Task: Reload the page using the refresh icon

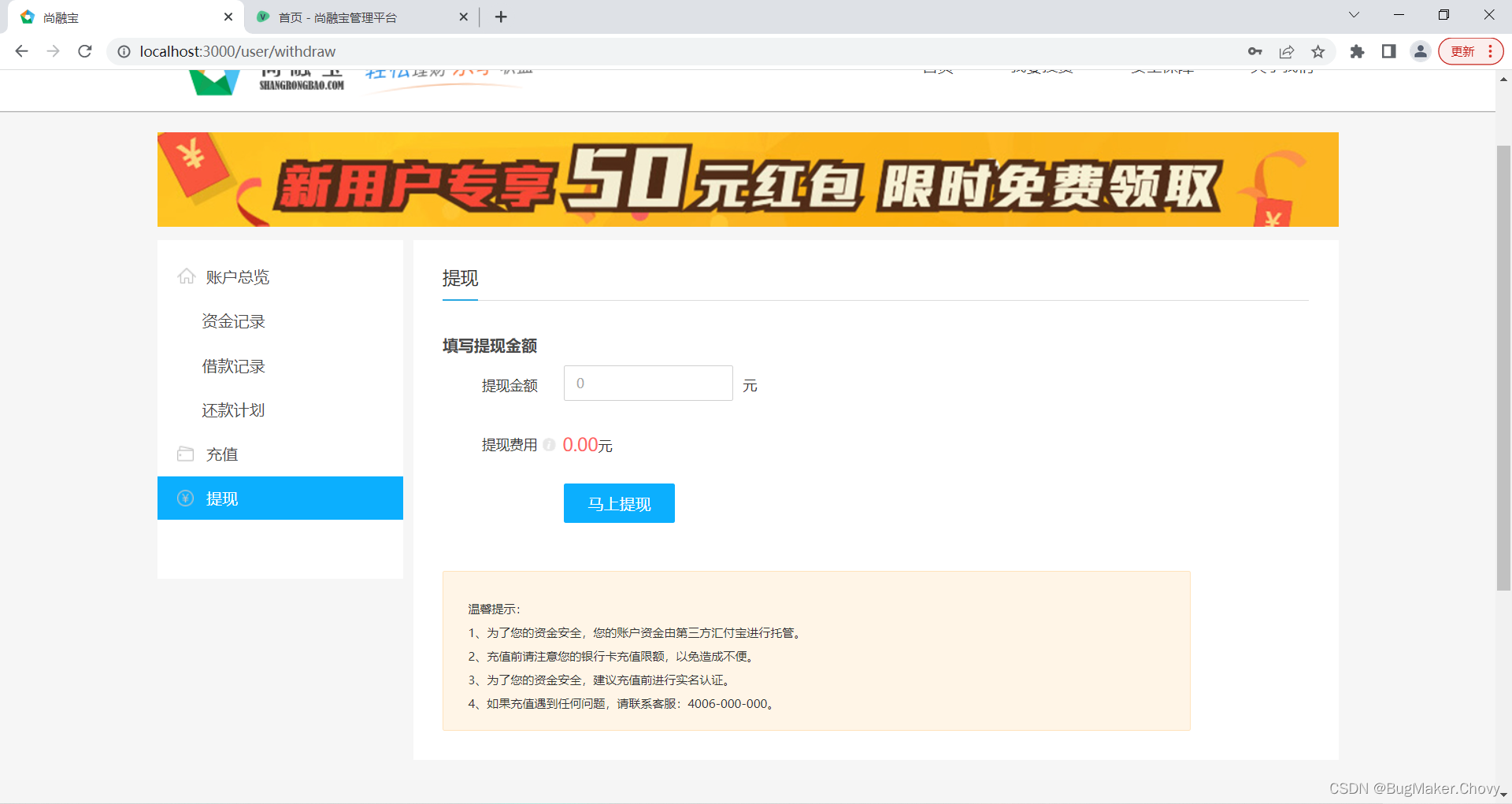Action: pos(84,51)
